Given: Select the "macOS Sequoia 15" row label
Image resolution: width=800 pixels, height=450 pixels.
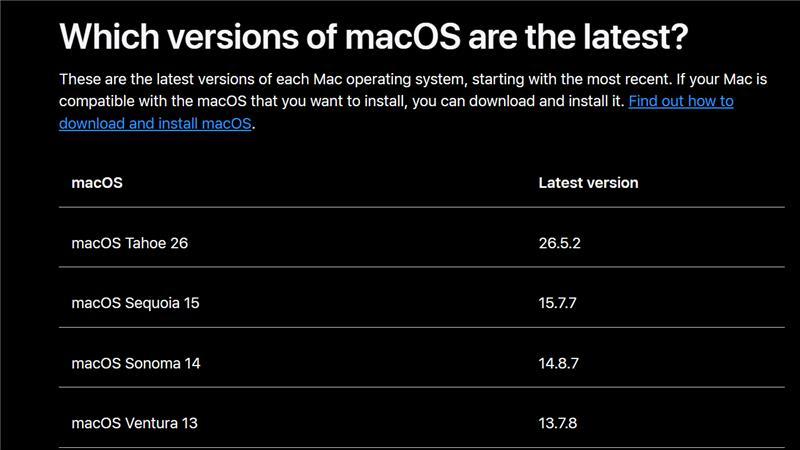Looking at the screenshot, I should point(135,303).
